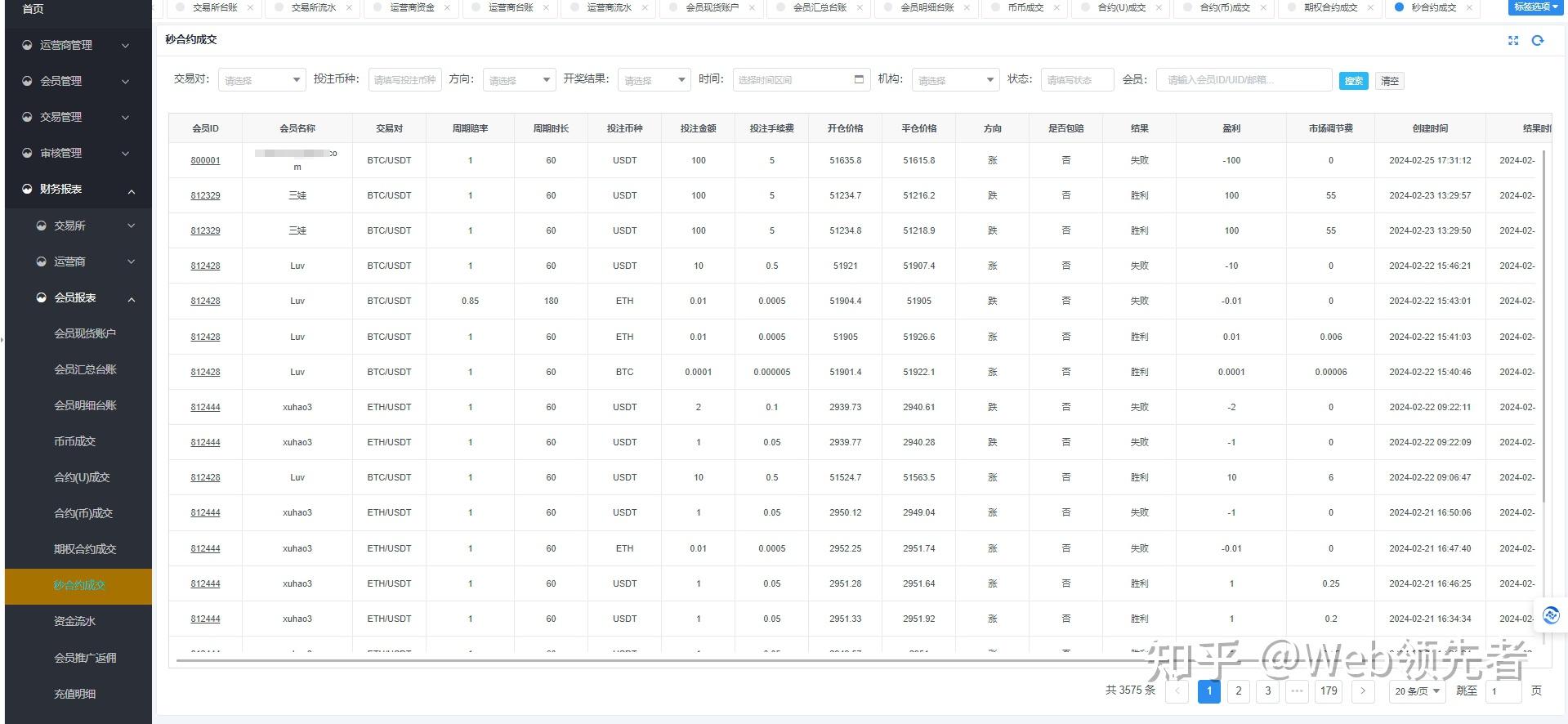Open member ID 800001 link

(x=205, y=161)
